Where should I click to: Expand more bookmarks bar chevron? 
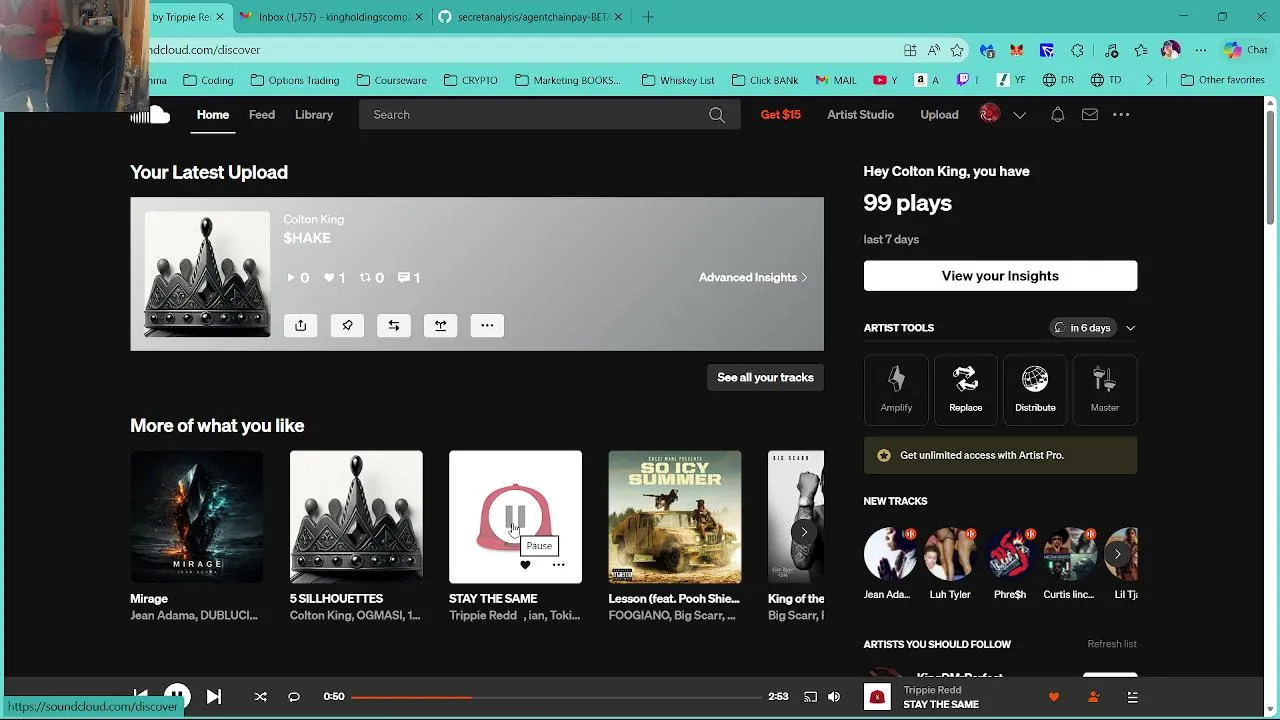pos(1149,80)
